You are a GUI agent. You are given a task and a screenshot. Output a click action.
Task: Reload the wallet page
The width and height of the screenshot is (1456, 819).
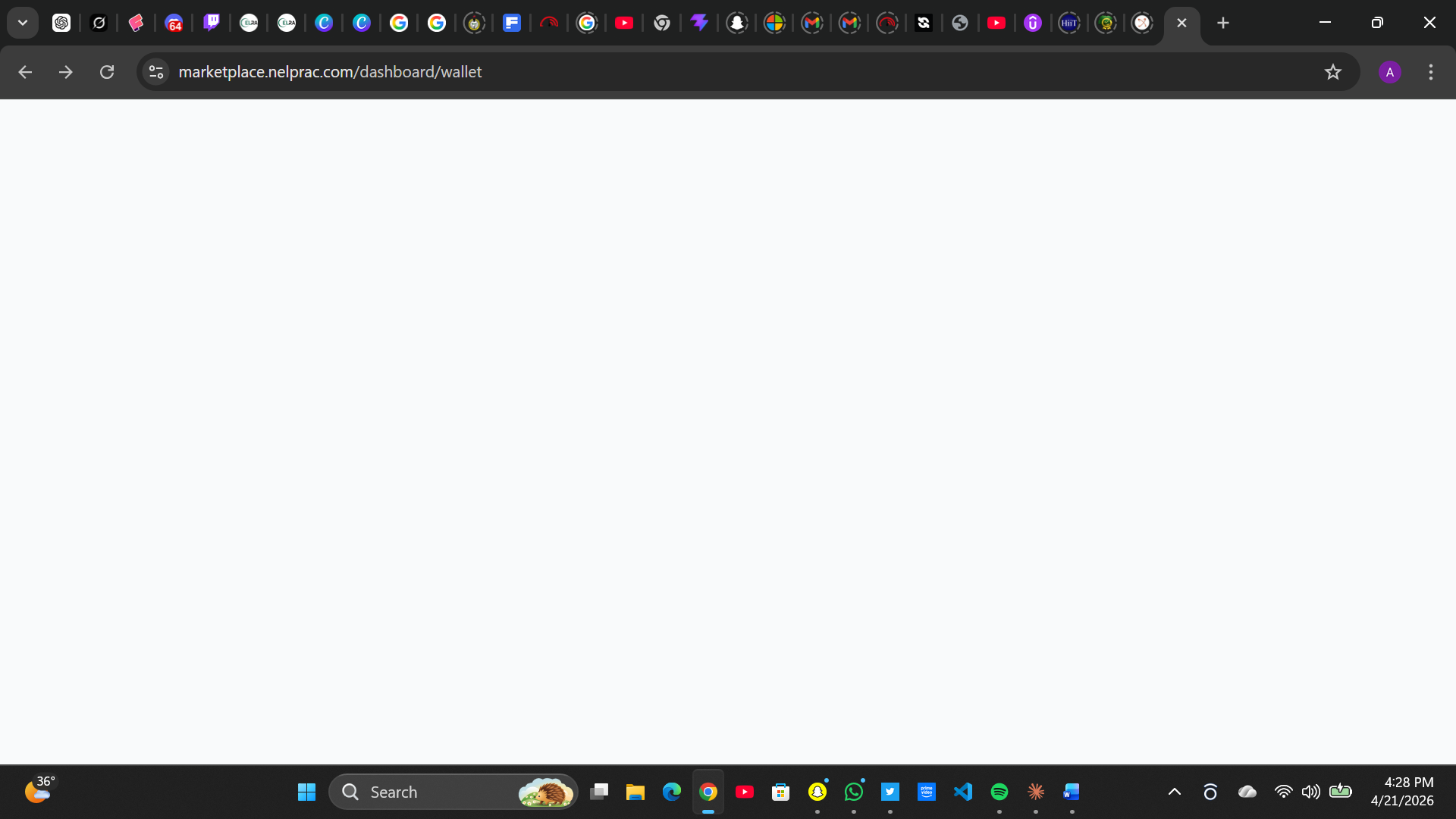tap(107, 72)
